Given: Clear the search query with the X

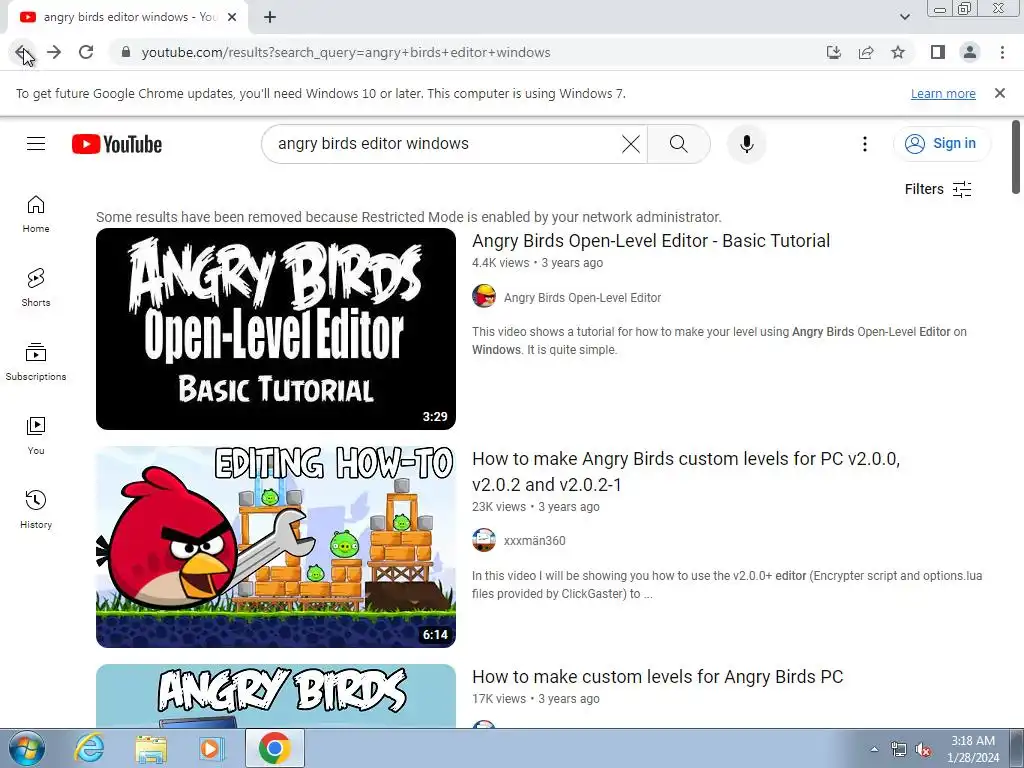Looking at the screenshot, I should pos(631,144).
